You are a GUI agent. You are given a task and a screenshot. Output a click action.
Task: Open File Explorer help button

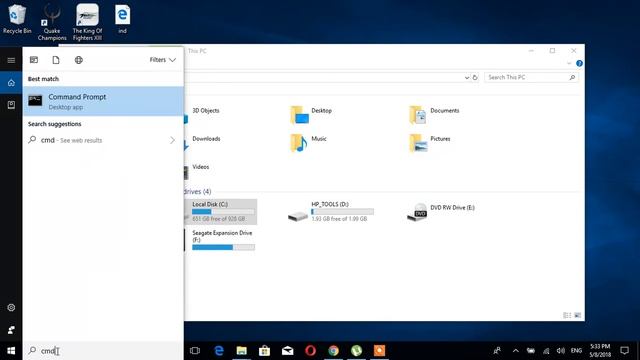point(579,63)
